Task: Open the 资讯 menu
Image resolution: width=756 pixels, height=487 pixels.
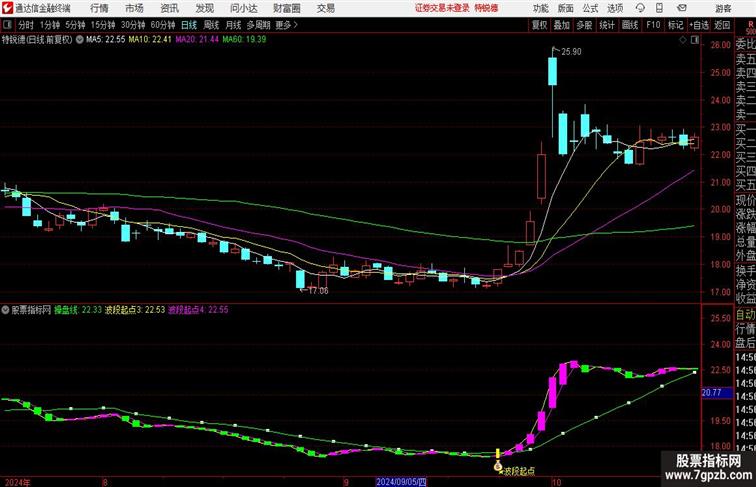Action: point(169,8)
